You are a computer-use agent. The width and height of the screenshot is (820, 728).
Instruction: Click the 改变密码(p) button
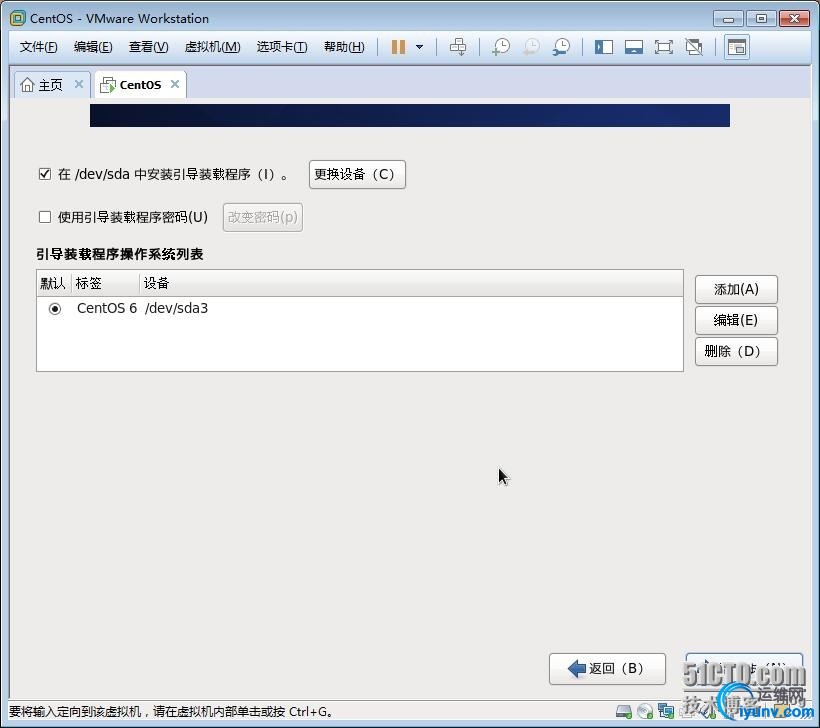tap(263, 217)
